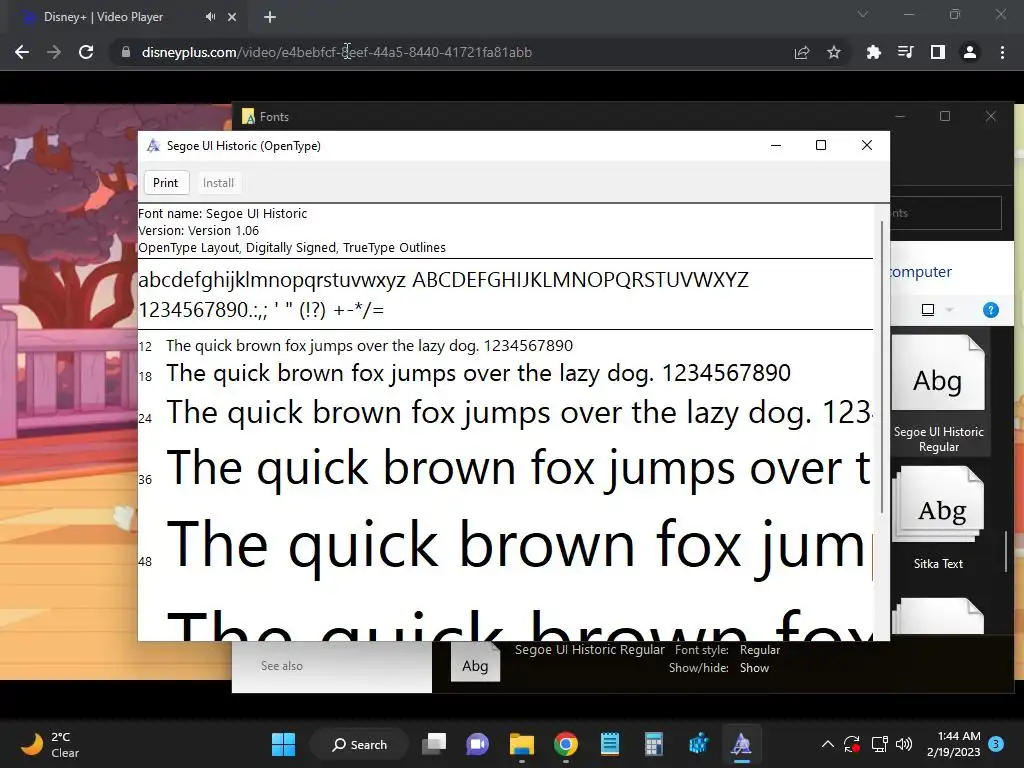This screenshot has height=768, width=1024.
Task: Click the 'Version: Version 1.06' line
Action: coord(199,231)
